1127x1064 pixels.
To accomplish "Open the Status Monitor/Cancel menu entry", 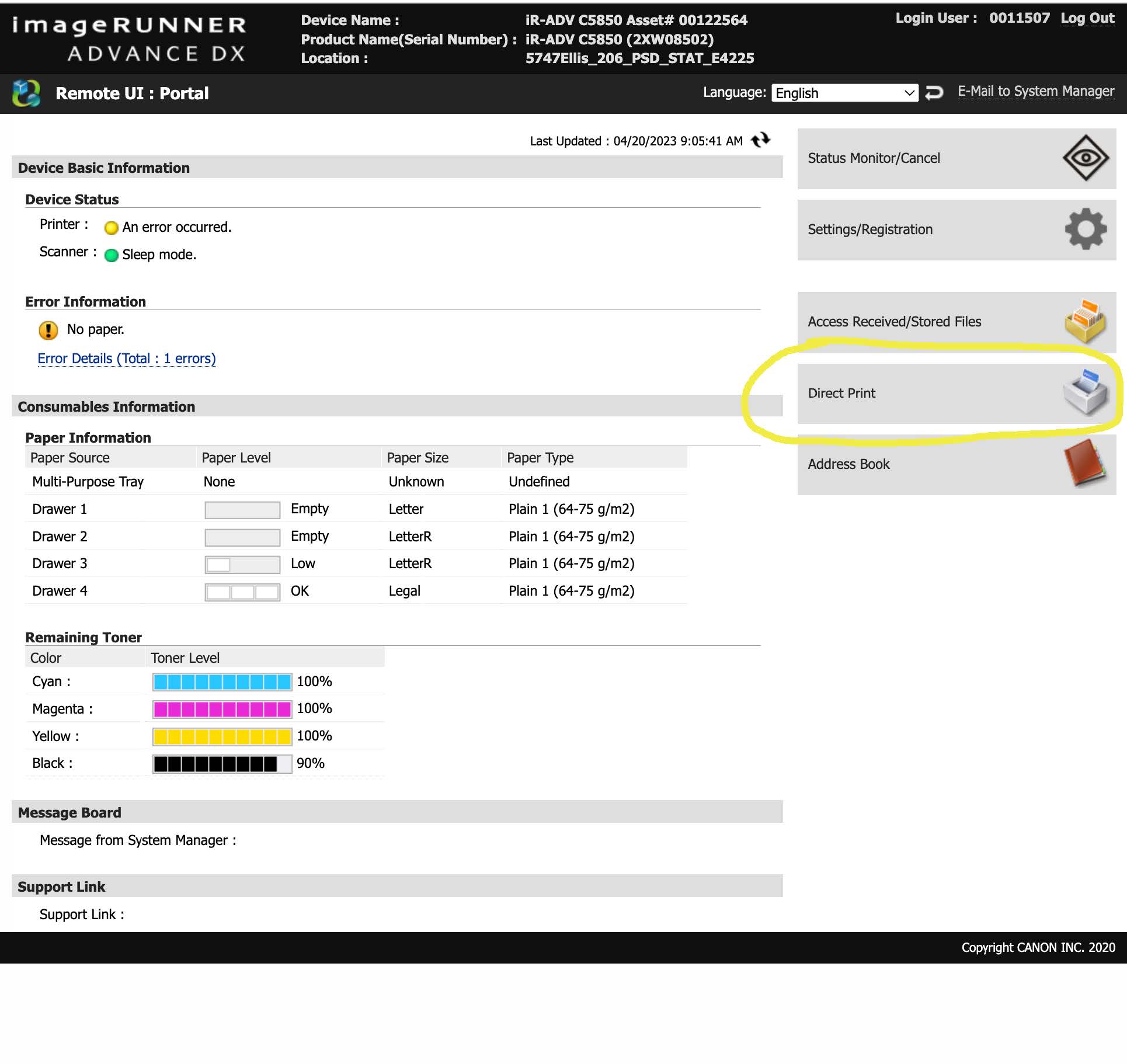I will (x=874, y=158).
